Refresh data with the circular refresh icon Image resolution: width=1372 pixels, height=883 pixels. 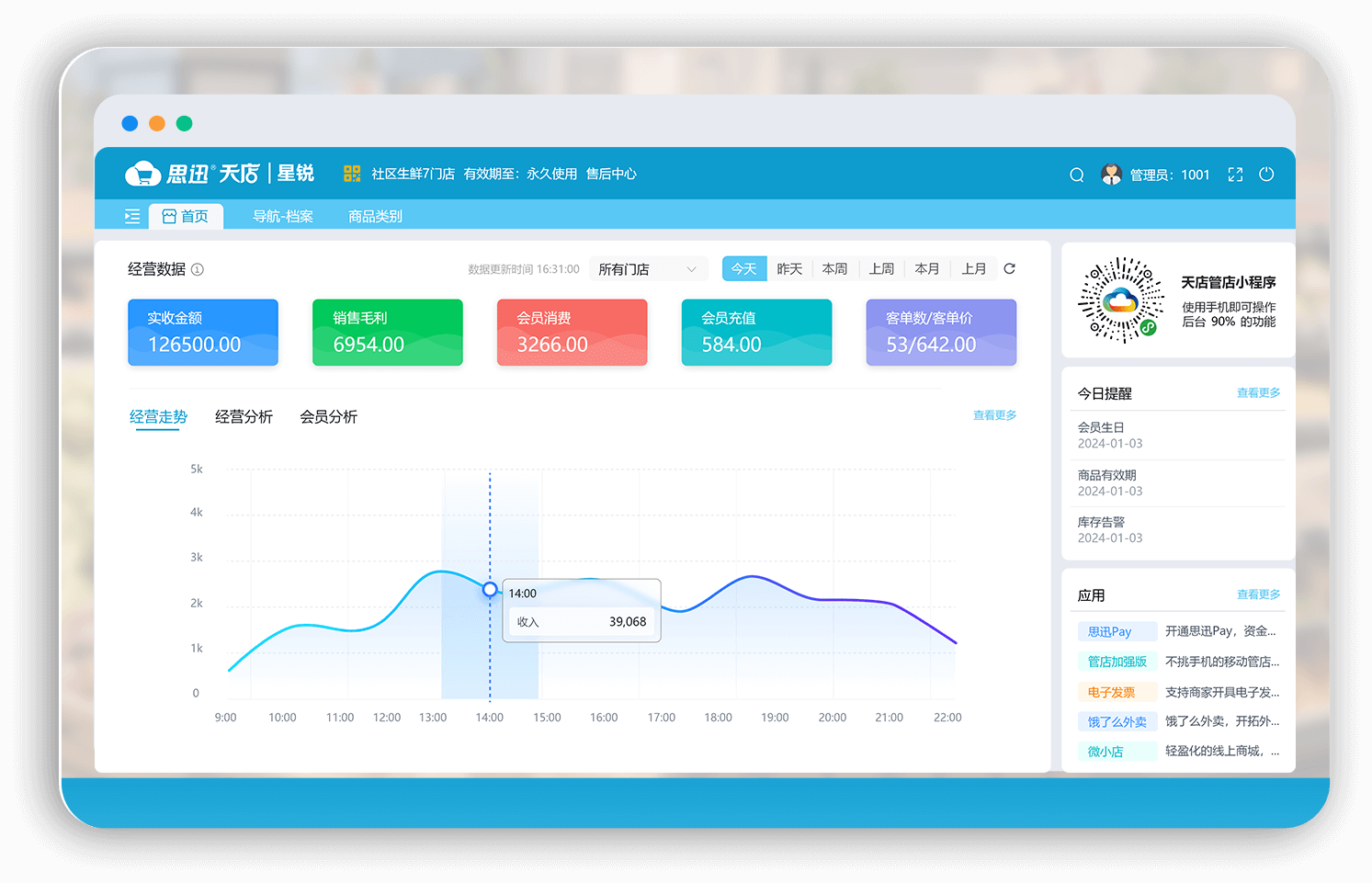point(1009,268)
